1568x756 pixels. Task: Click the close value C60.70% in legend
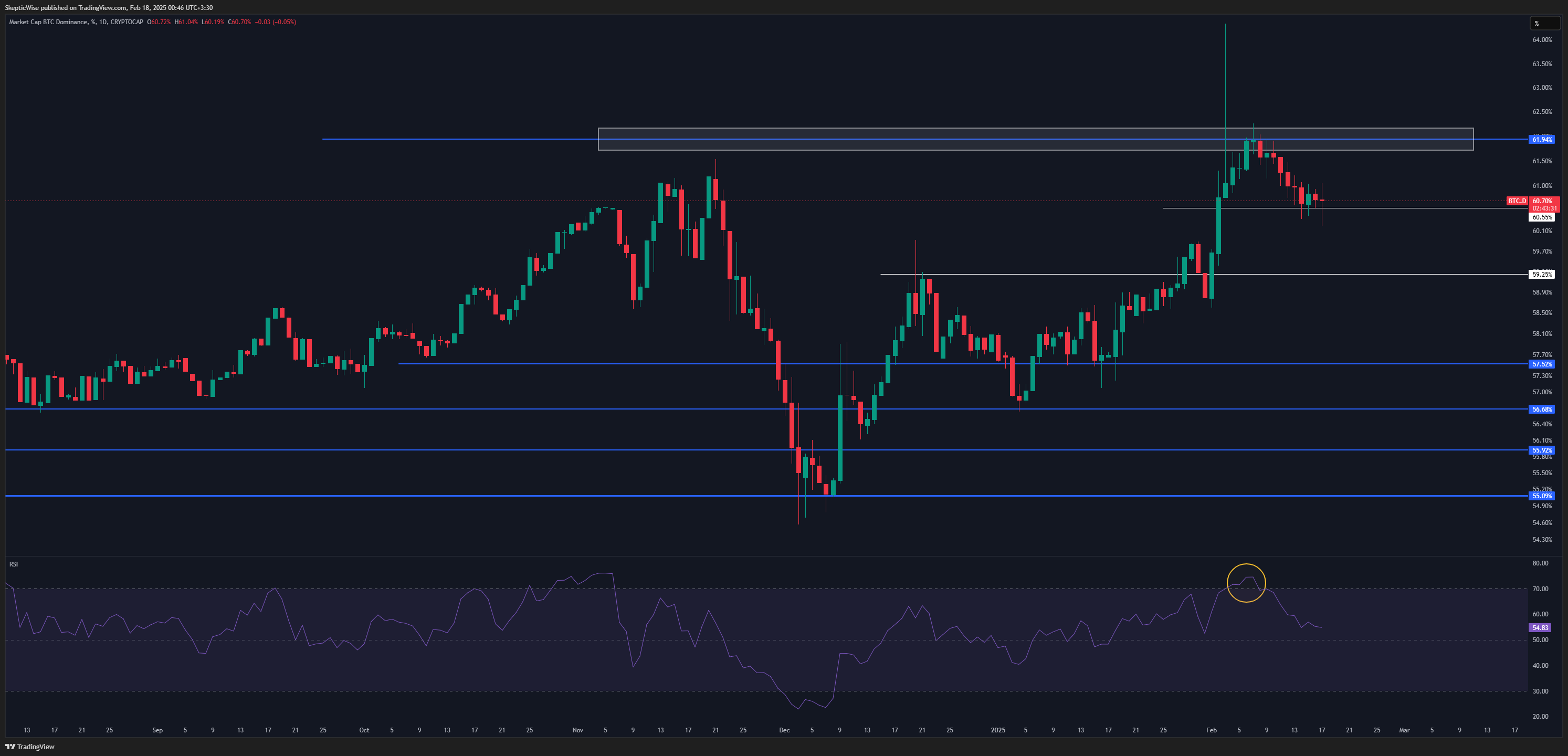(x=240, y=22)
